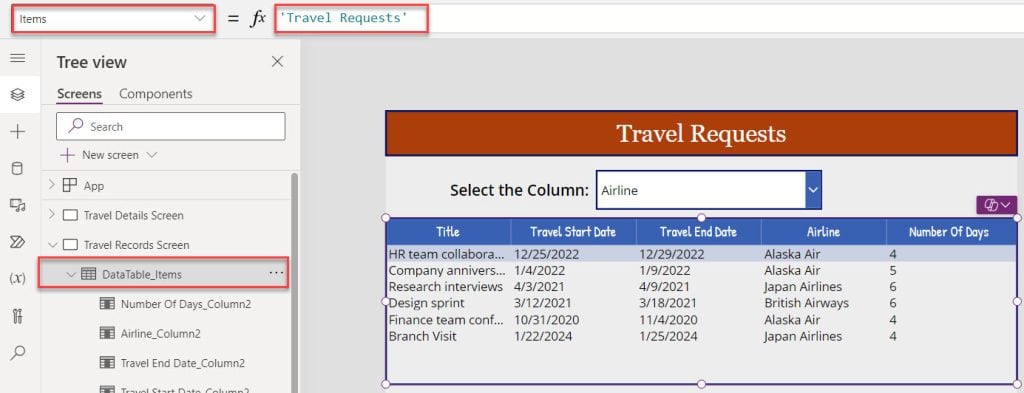The image size is (1024, 393).
Task: Click the 12/25/2022 start date cell
Action: 547,254
